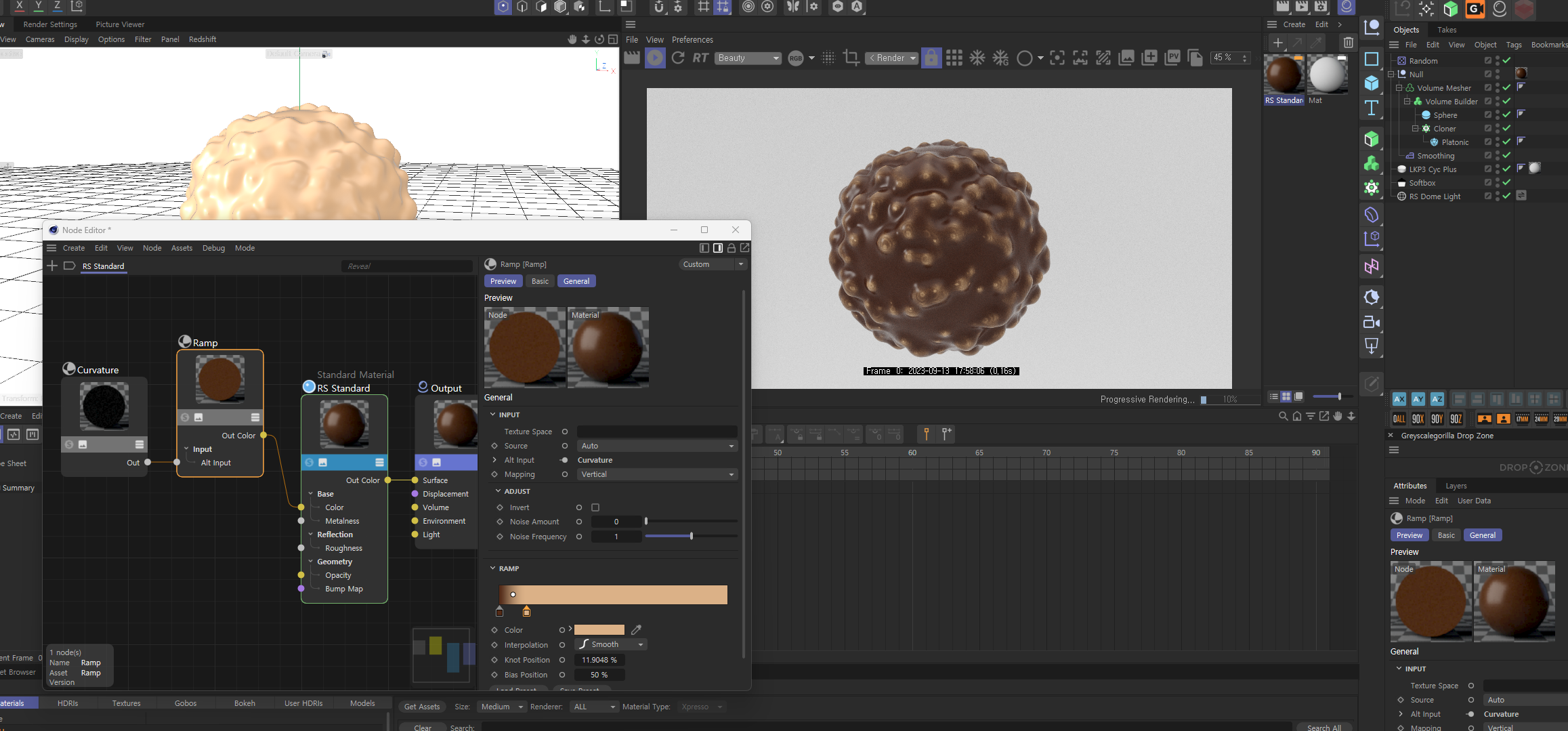This screenshot has height=731, width=1568.
Task: Click the Ramp eyedropper color picker icon
Action: (636, 630)
